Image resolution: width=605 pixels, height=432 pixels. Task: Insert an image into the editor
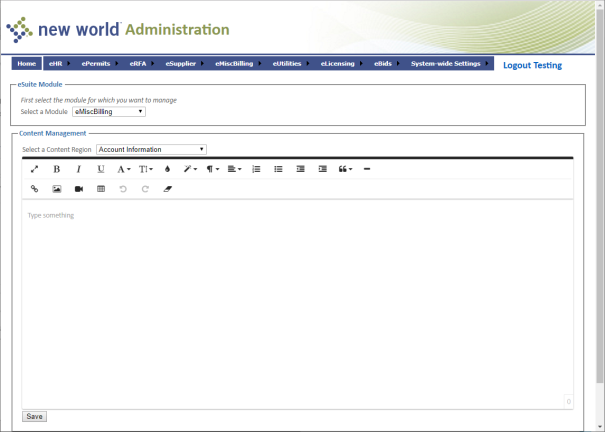pyautogui.click(x=57, y=188)
